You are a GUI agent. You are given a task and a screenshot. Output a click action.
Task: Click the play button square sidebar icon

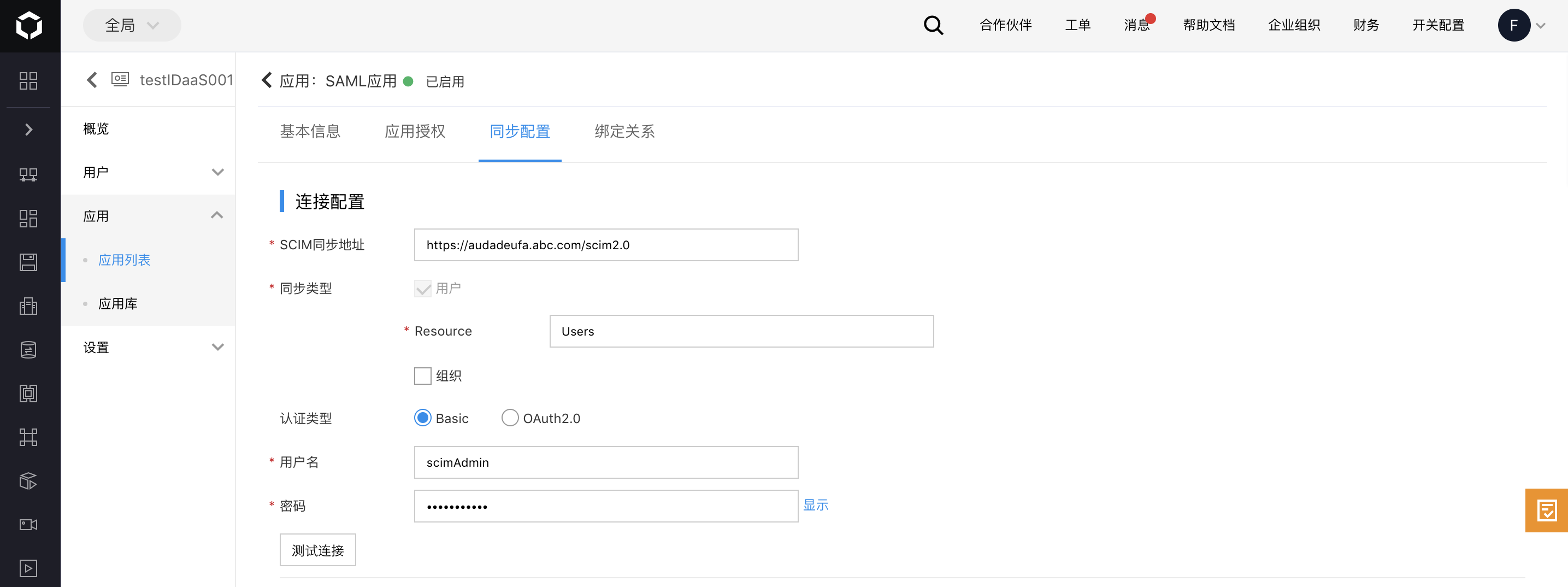tap(28, 568)
